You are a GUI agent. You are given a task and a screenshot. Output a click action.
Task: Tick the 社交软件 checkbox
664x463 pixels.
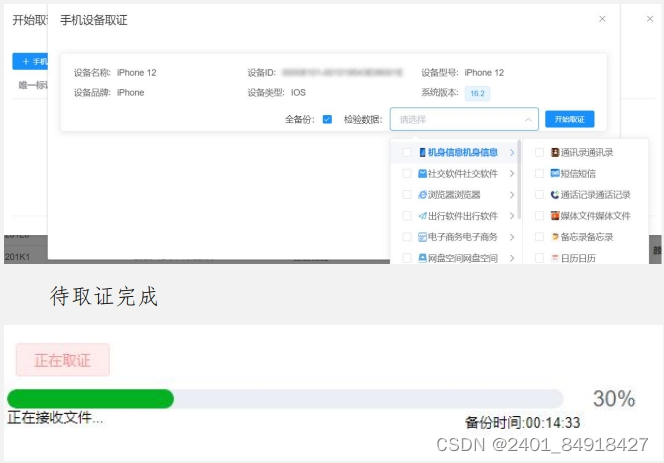click(x=407, y=174)
